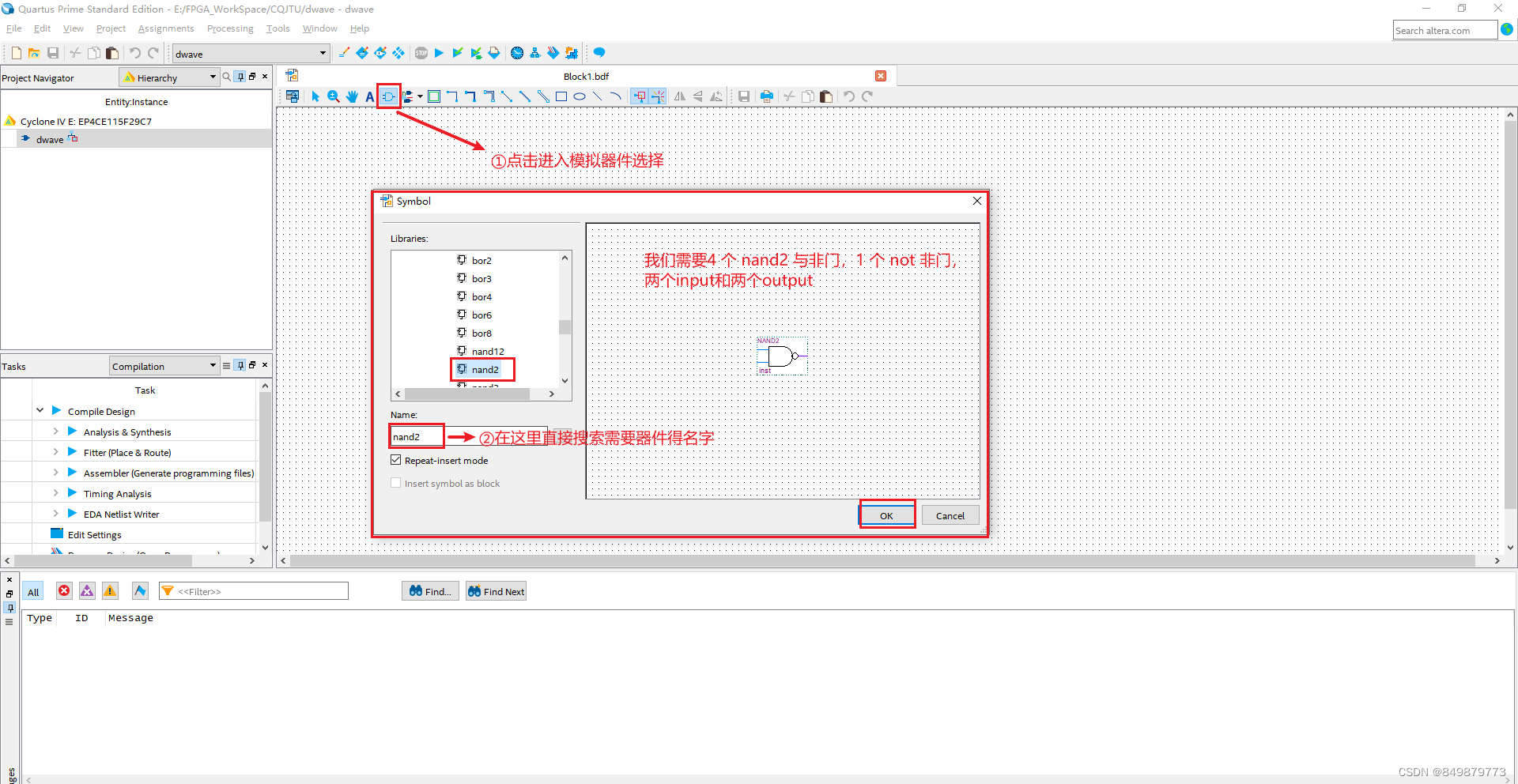1518x784 pixels.
Task: Flip selection horizontally icon
Action: click(x=680, y=96)
